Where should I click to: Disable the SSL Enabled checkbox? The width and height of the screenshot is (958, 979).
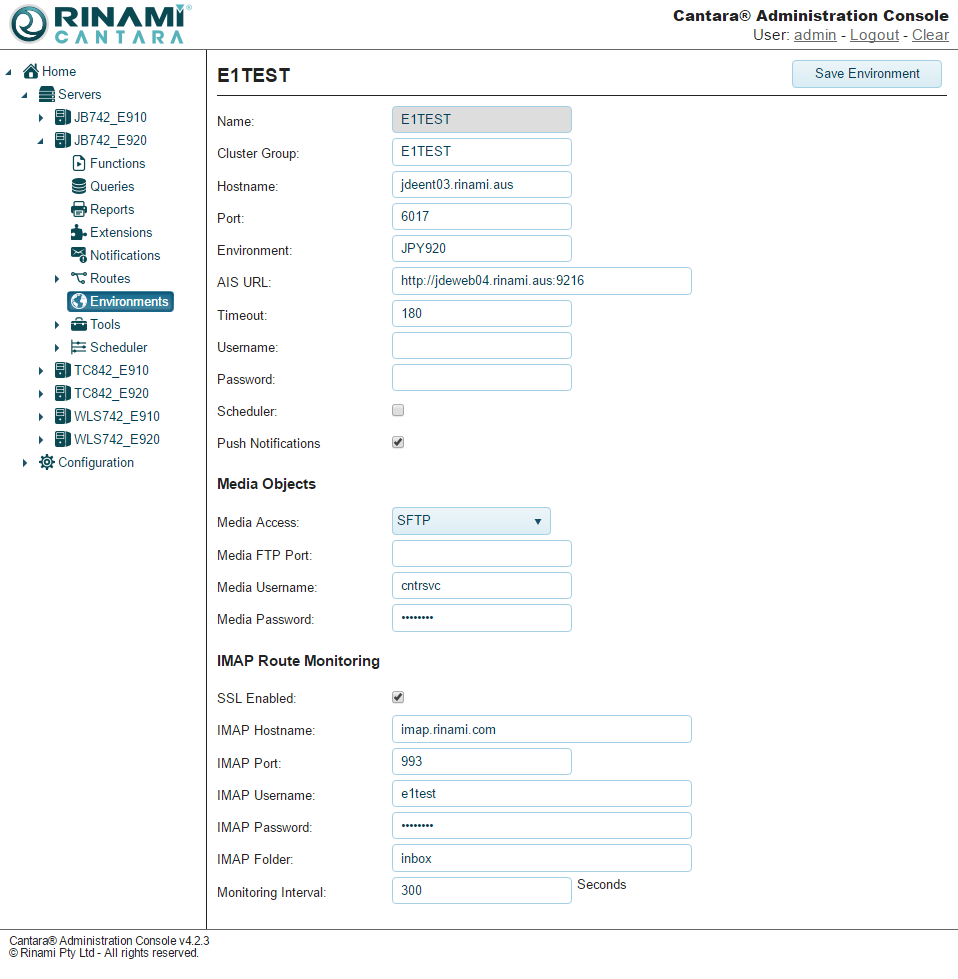click(x=398, y=697)
